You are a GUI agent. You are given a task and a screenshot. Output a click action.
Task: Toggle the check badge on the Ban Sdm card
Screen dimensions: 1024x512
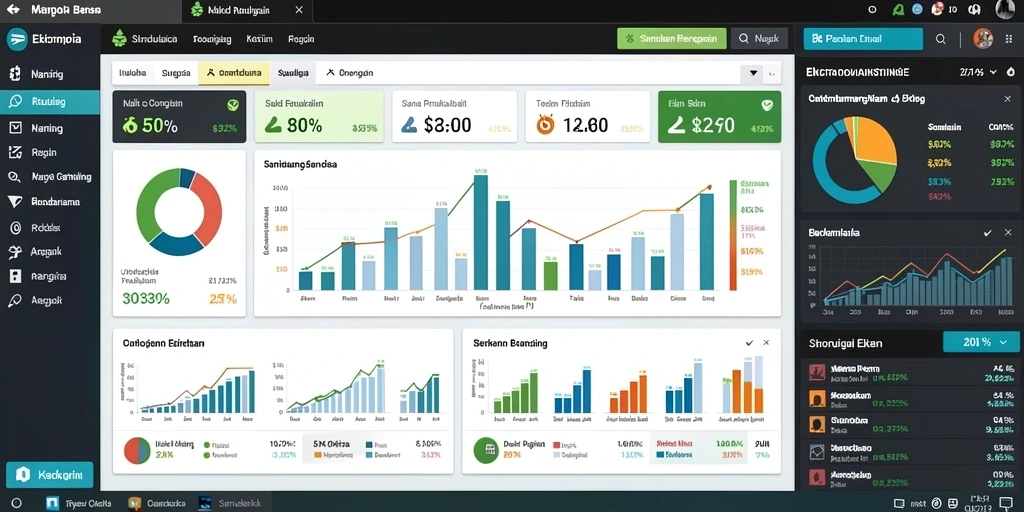coord(767,104)
